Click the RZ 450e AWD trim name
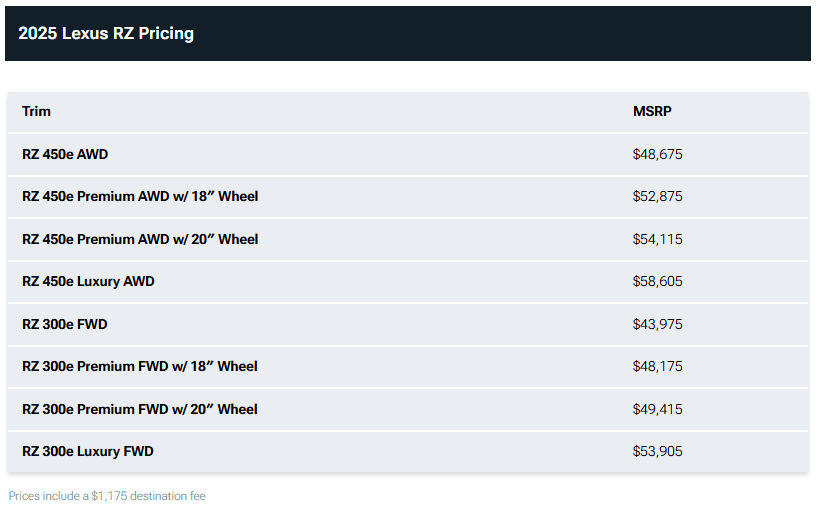The image size is (823, 515). click(x=65, y=154)
